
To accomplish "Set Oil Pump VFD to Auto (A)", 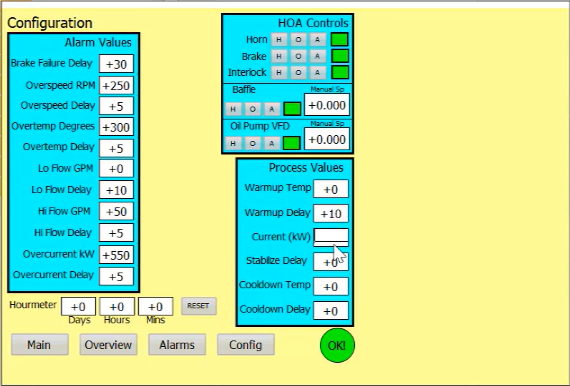I will point(272,143).
